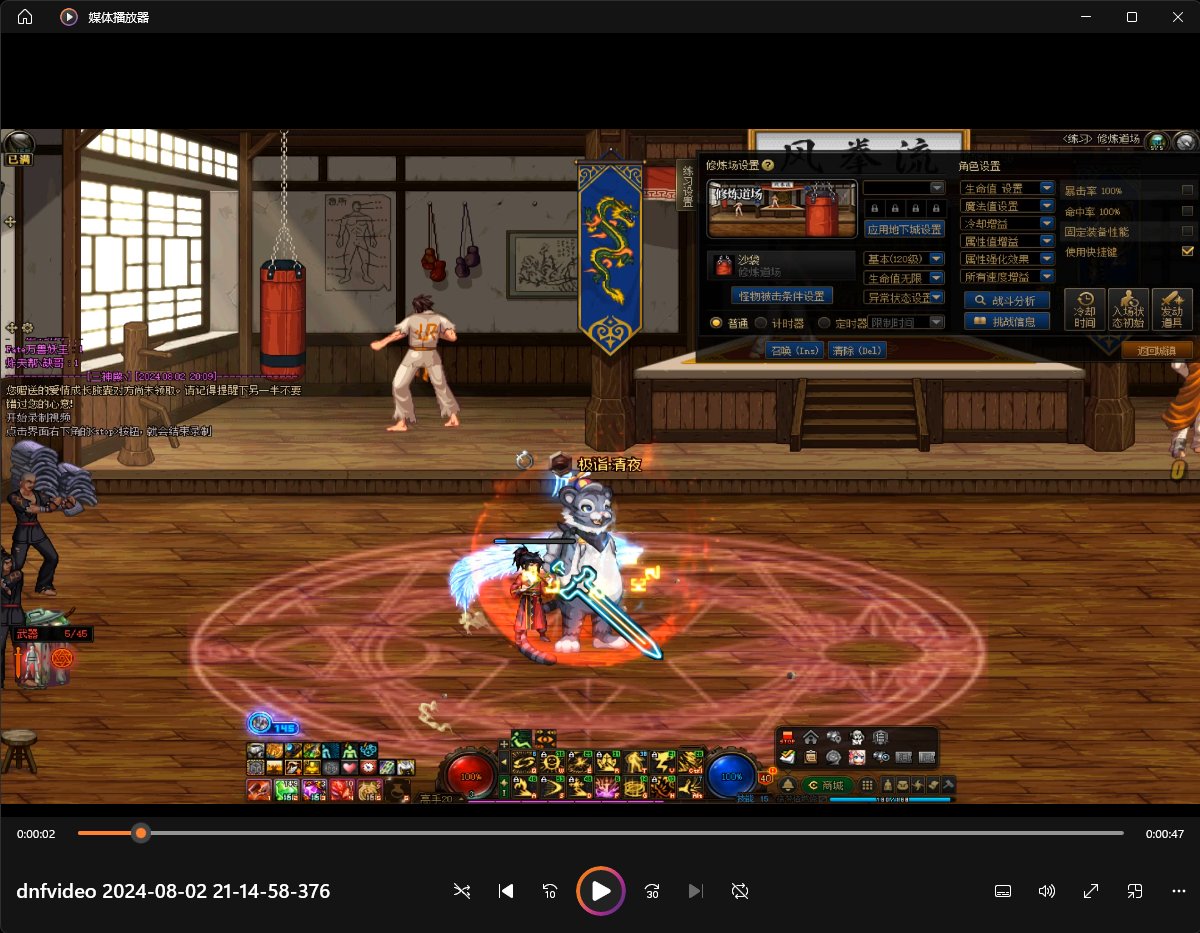The width and height of the screenshot is (1200, 933).
Task: Jump to the next track
Action: coord(697,891)
